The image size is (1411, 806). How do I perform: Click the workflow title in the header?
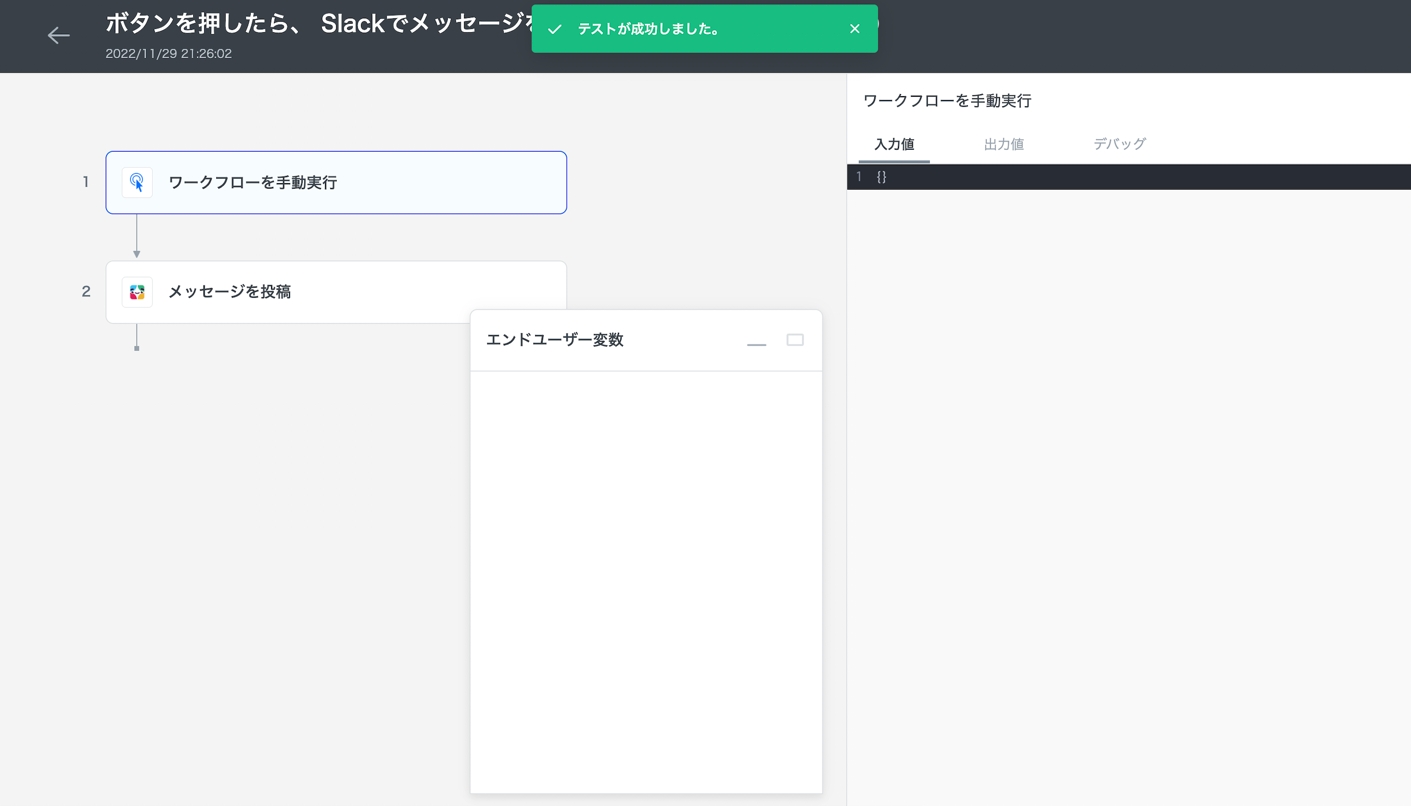pos(318,24)
